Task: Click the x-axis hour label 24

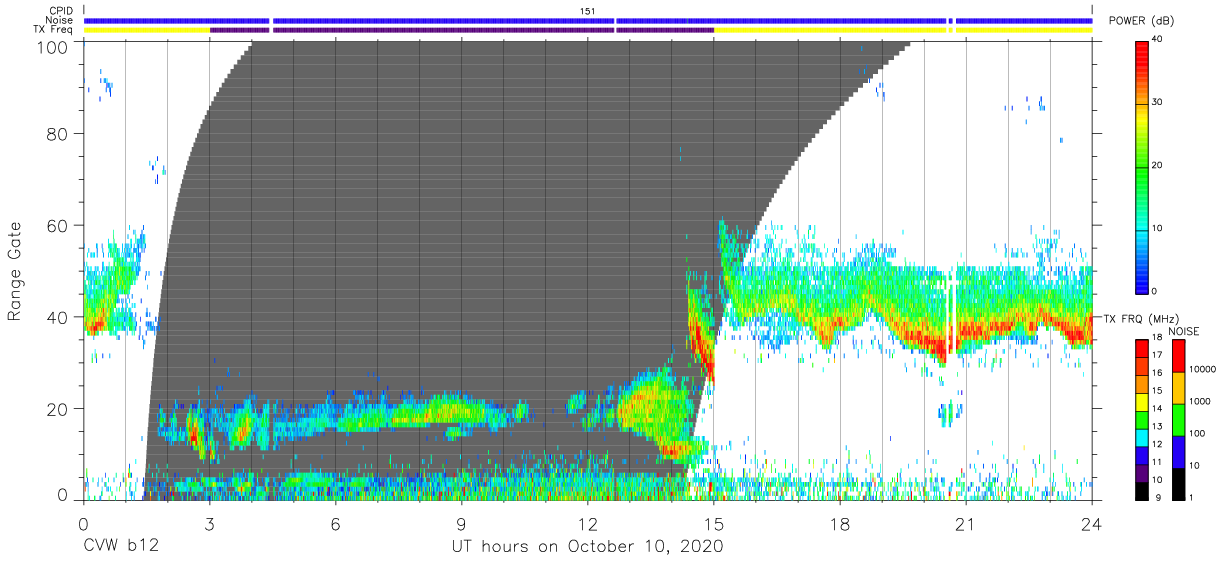Action: pyautogui.click(x=1092, y=523)
